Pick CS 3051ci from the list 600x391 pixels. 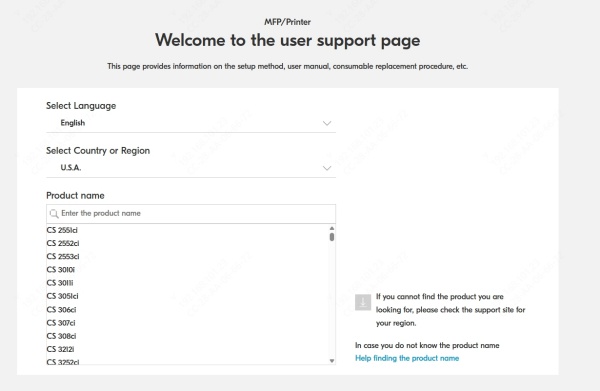click(x=62, y=296)
